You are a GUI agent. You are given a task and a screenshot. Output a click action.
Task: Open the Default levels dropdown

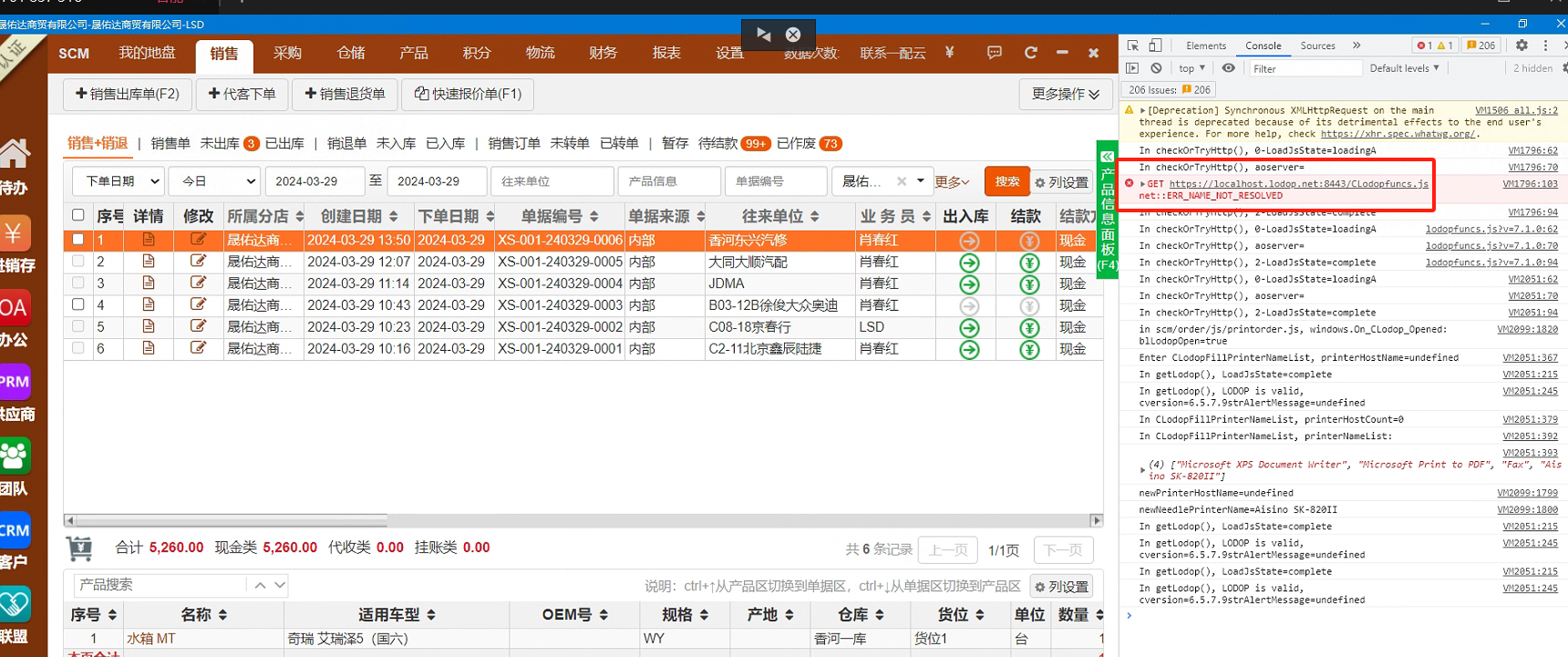coord(1405,68)
